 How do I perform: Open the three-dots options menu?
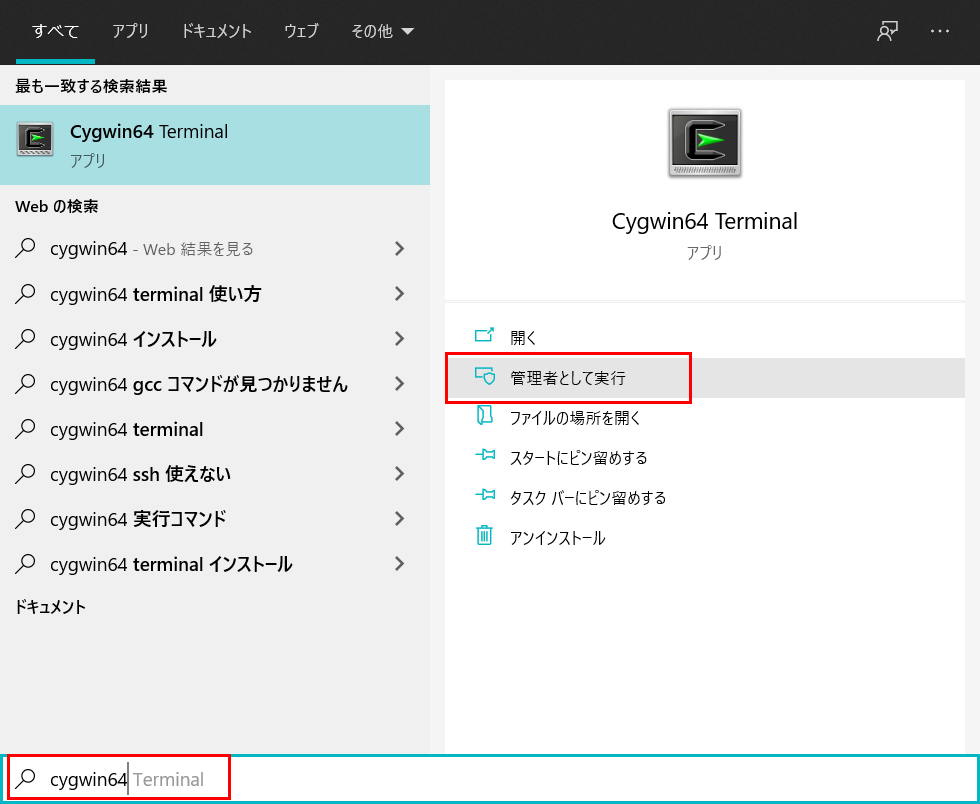[939, 31]
